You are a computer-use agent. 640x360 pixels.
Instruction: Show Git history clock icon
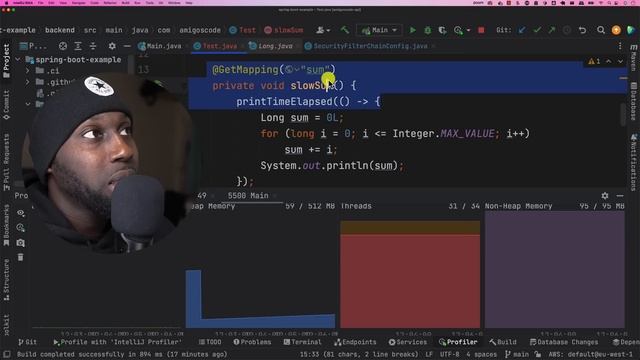567,30
